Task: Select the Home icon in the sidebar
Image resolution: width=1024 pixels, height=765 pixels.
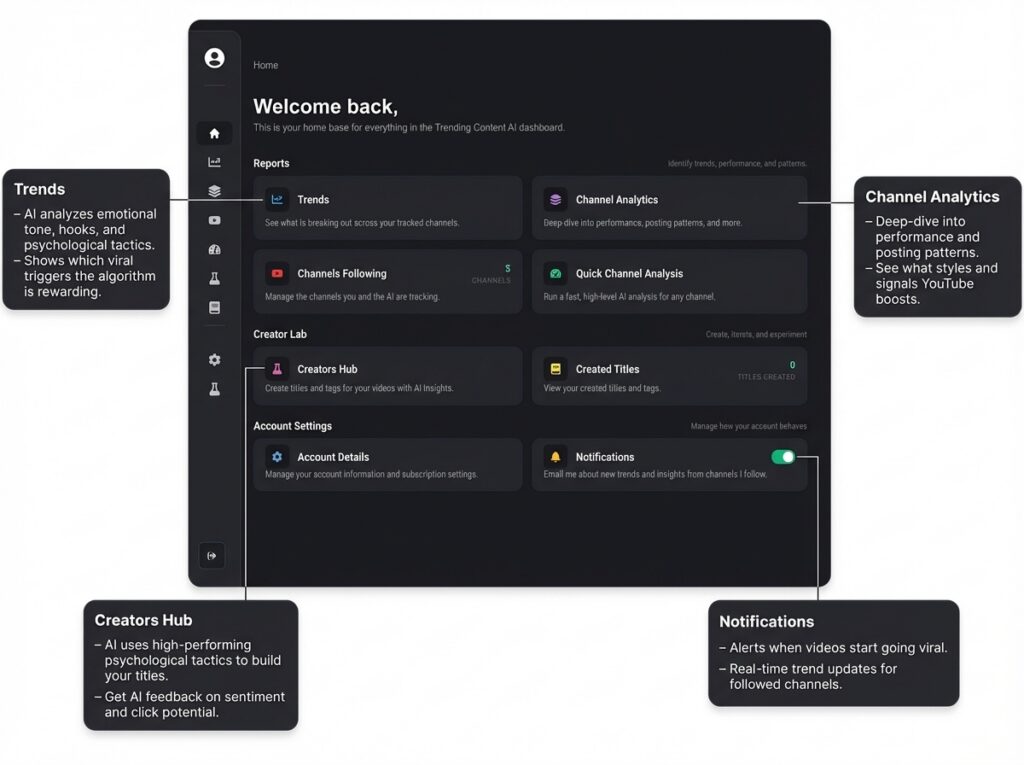Action: pos(214,133)
